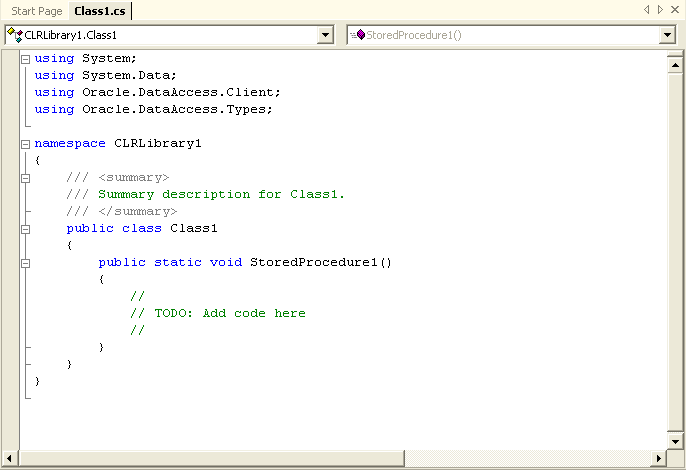Collapse the Class1 class outline
Image resolution: width=686 pixels, height=470 pixels.
click(x=26, y=229)
